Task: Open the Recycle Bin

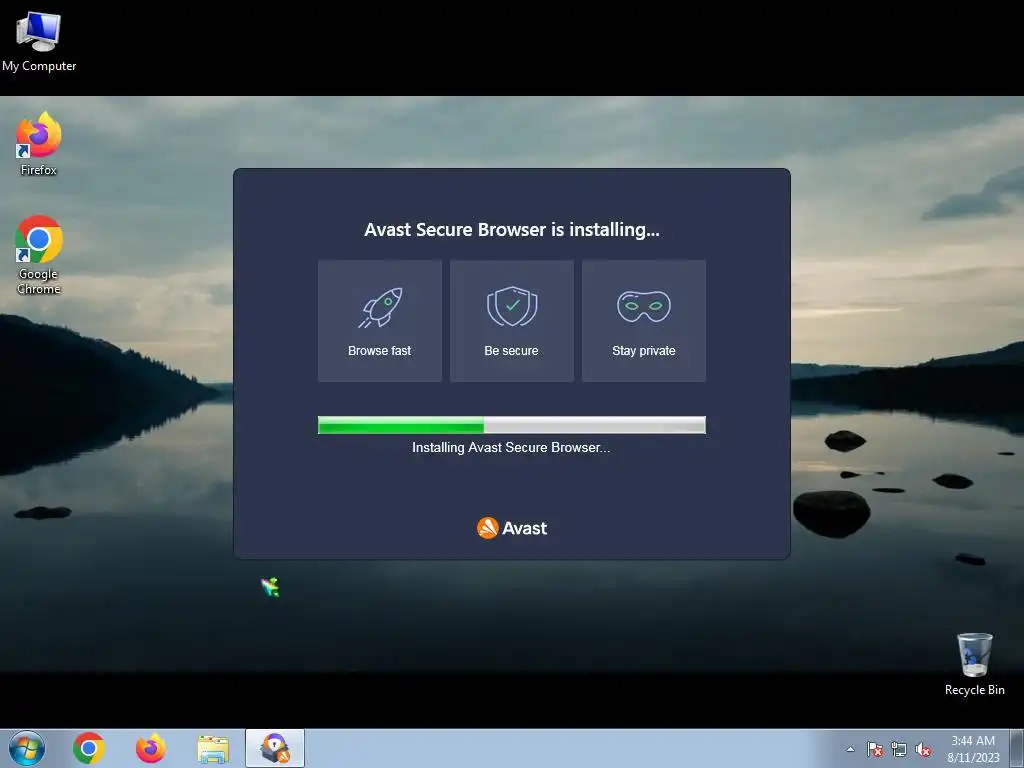Action: click(x=974, y=664)
